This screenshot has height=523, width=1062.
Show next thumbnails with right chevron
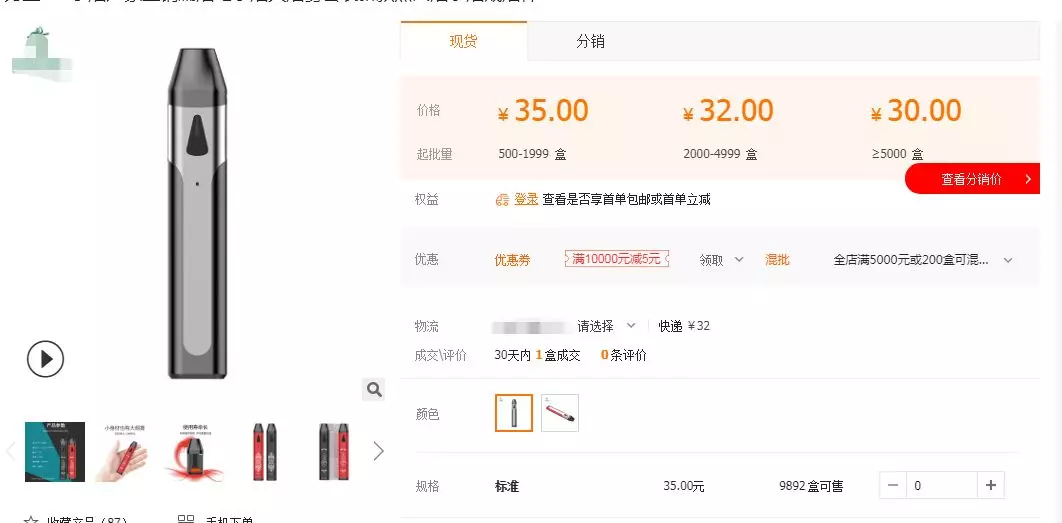point(379,451)
